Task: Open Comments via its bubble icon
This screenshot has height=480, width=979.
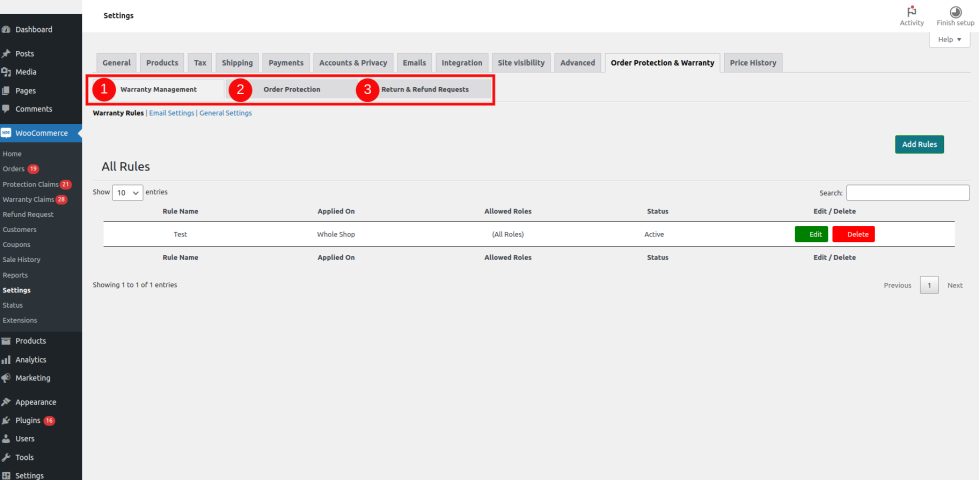Action: point(7,109)
